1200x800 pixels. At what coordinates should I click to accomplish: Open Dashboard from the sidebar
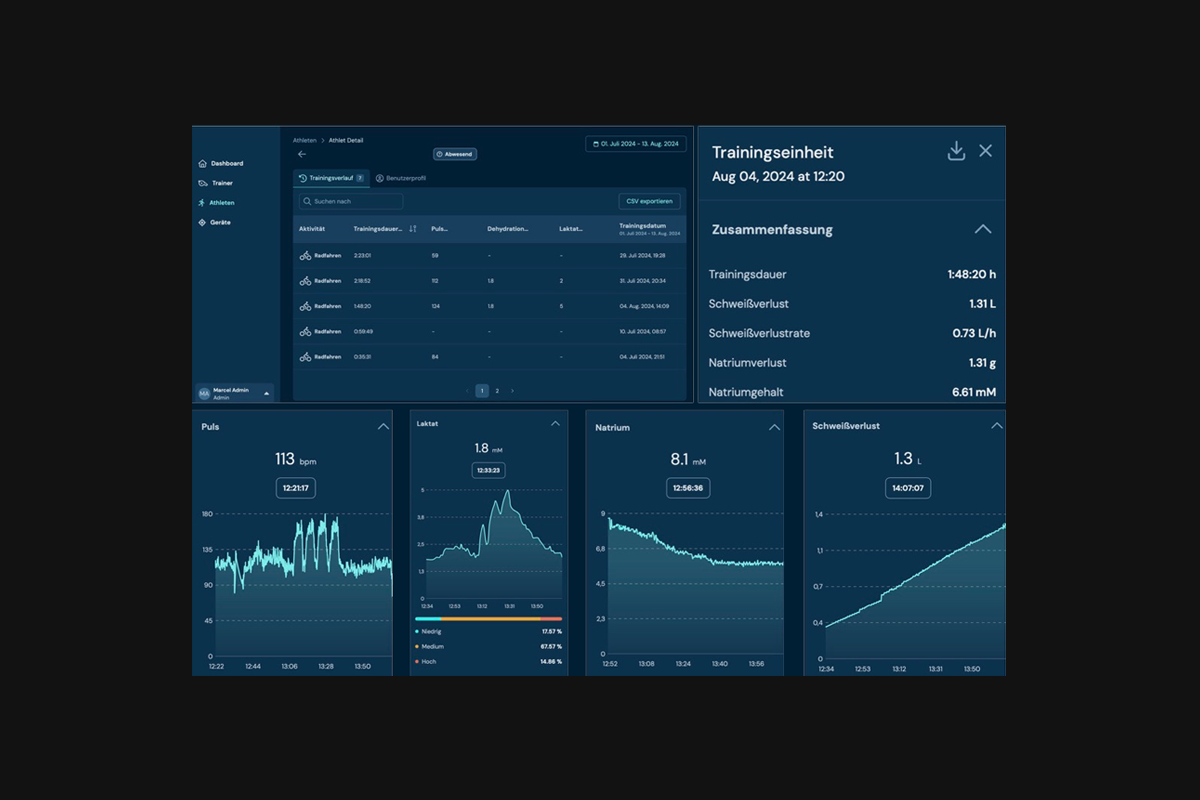point(226,163)
